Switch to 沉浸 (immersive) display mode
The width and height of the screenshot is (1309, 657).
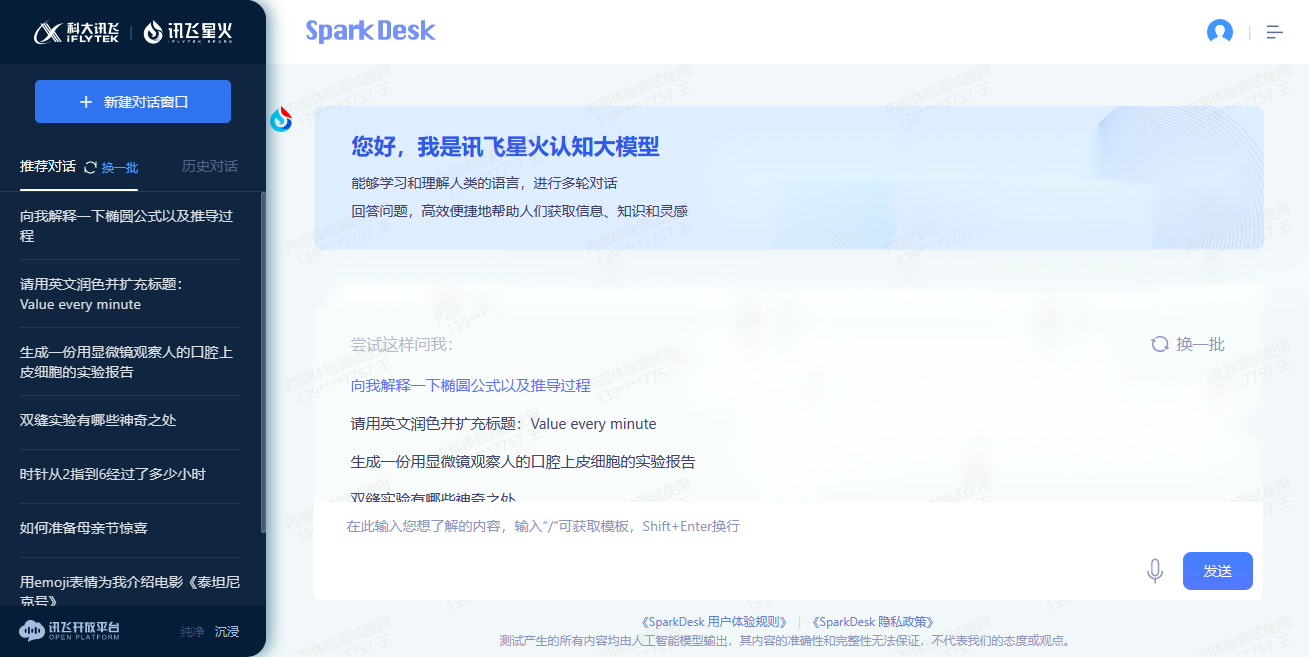[x=226, y=632]
